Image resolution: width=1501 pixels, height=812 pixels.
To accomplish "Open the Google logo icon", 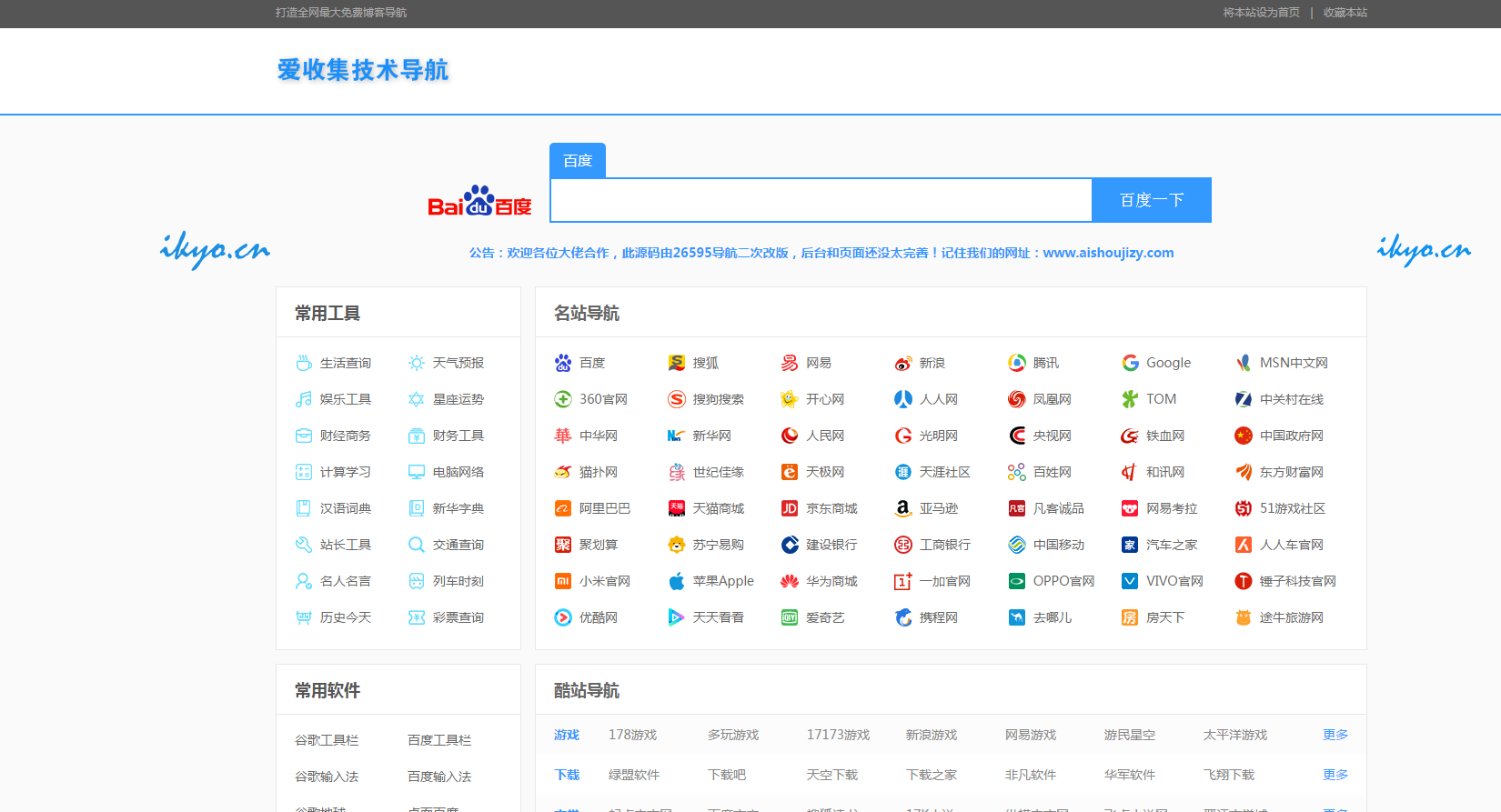I will (x=1130, y=363).
